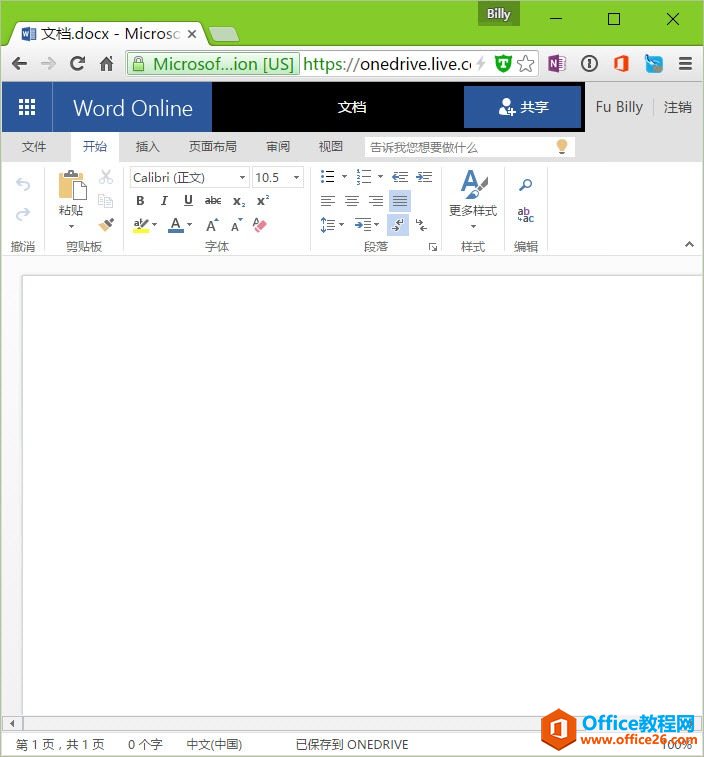Bookmark page with the star icon
The image size is (704, 757).
[525, 63]
